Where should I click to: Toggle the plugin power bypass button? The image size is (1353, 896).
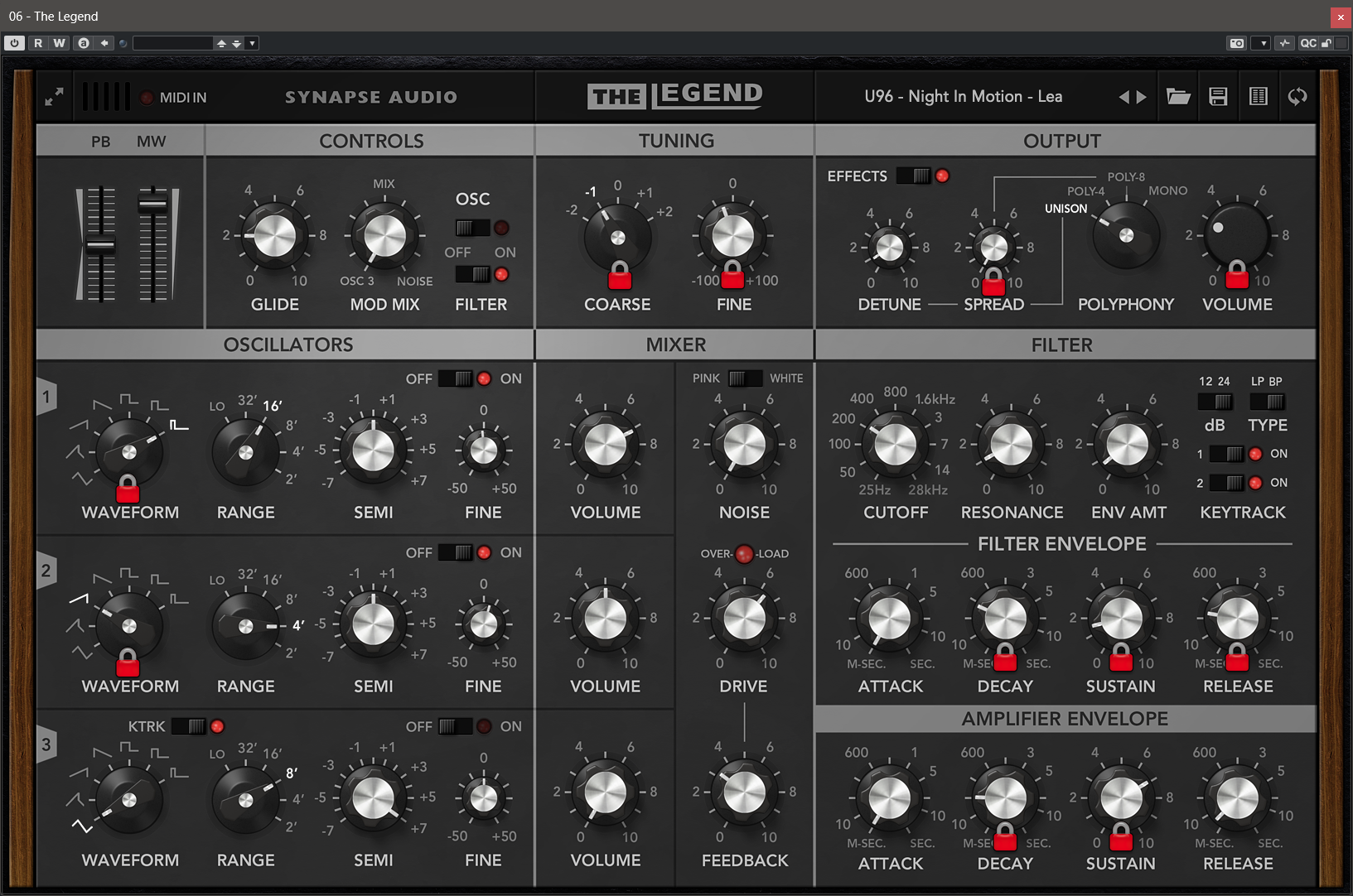14,43
